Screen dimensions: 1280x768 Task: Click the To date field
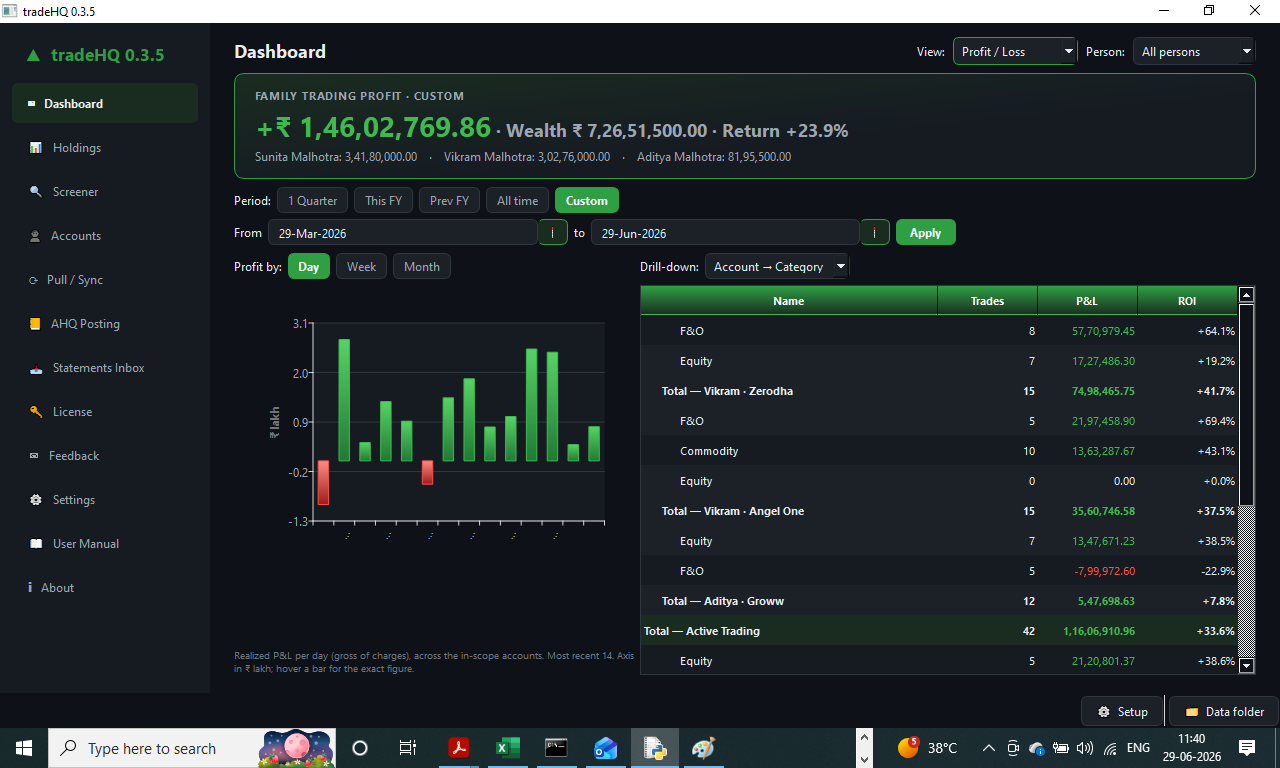pyautogui.click(x=726, y=233)
